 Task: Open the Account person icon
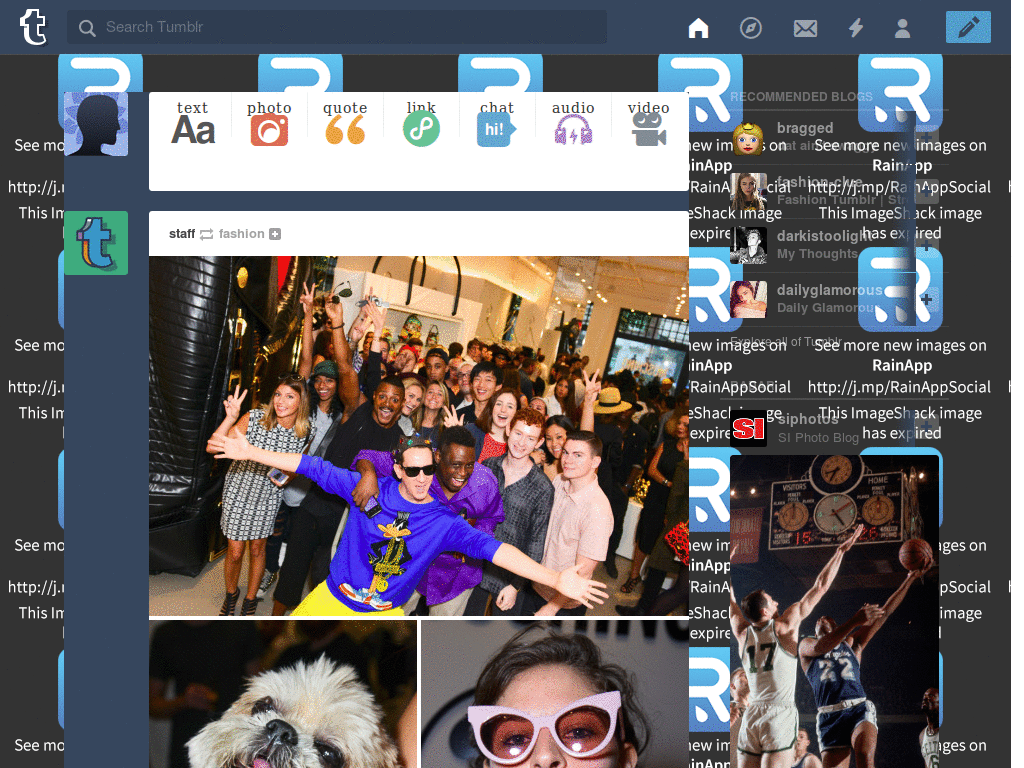[903, 28]
